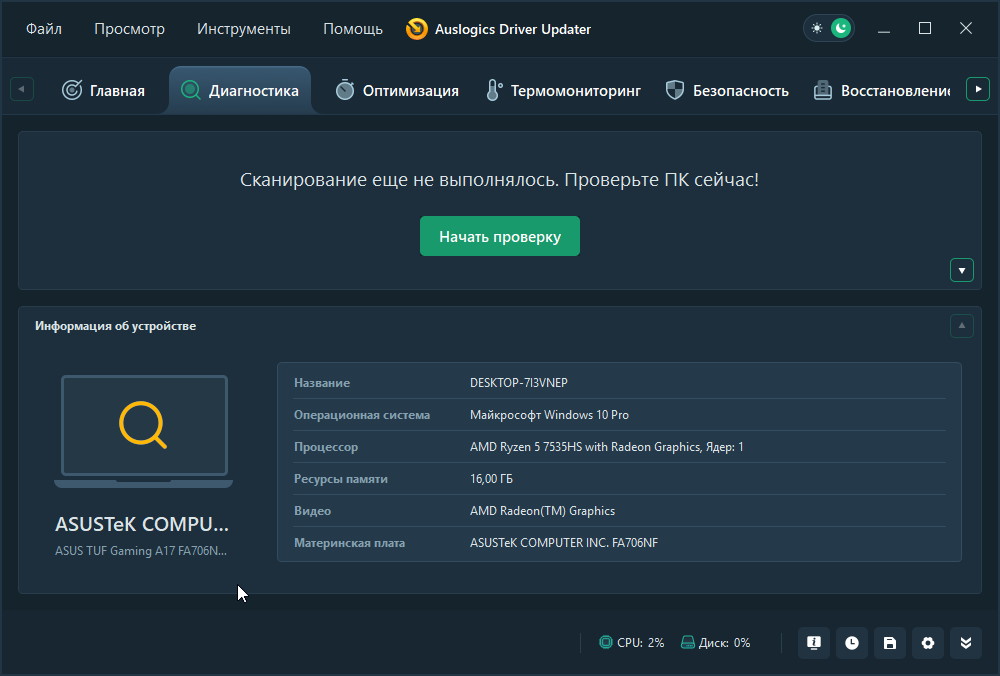The image size is (1000, 676).
Task: Open the Помощь menu
Action: point(353,29)
